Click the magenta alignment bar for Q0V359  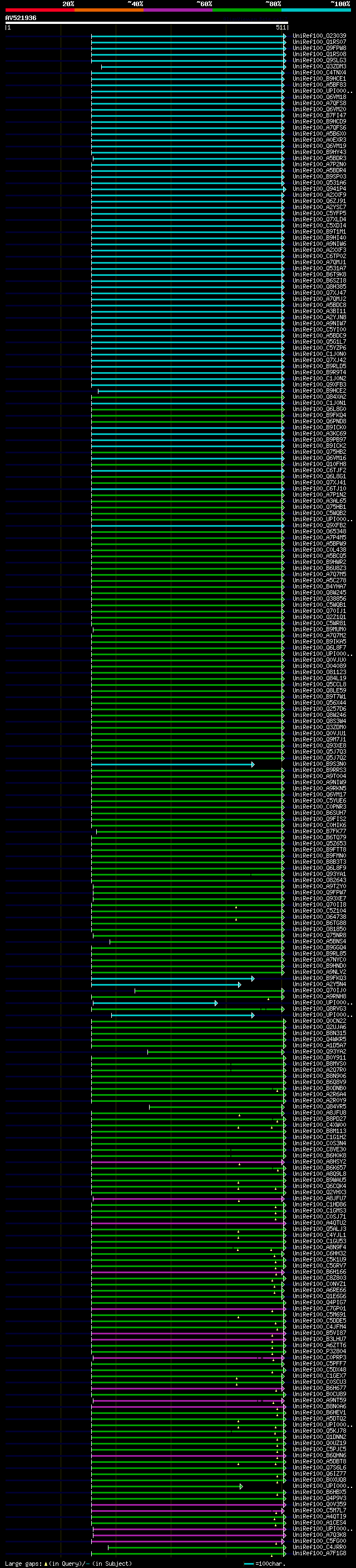(187, 1505)
